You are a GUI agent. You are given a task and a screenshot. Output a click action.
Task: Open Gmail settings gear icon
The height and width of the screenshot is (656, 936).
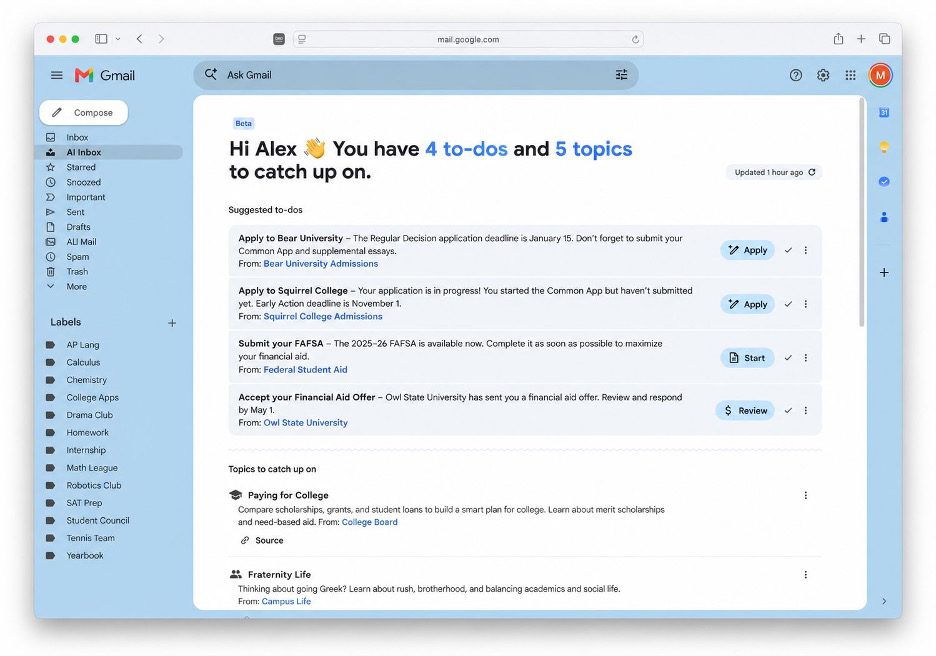(x=823, y=75)
